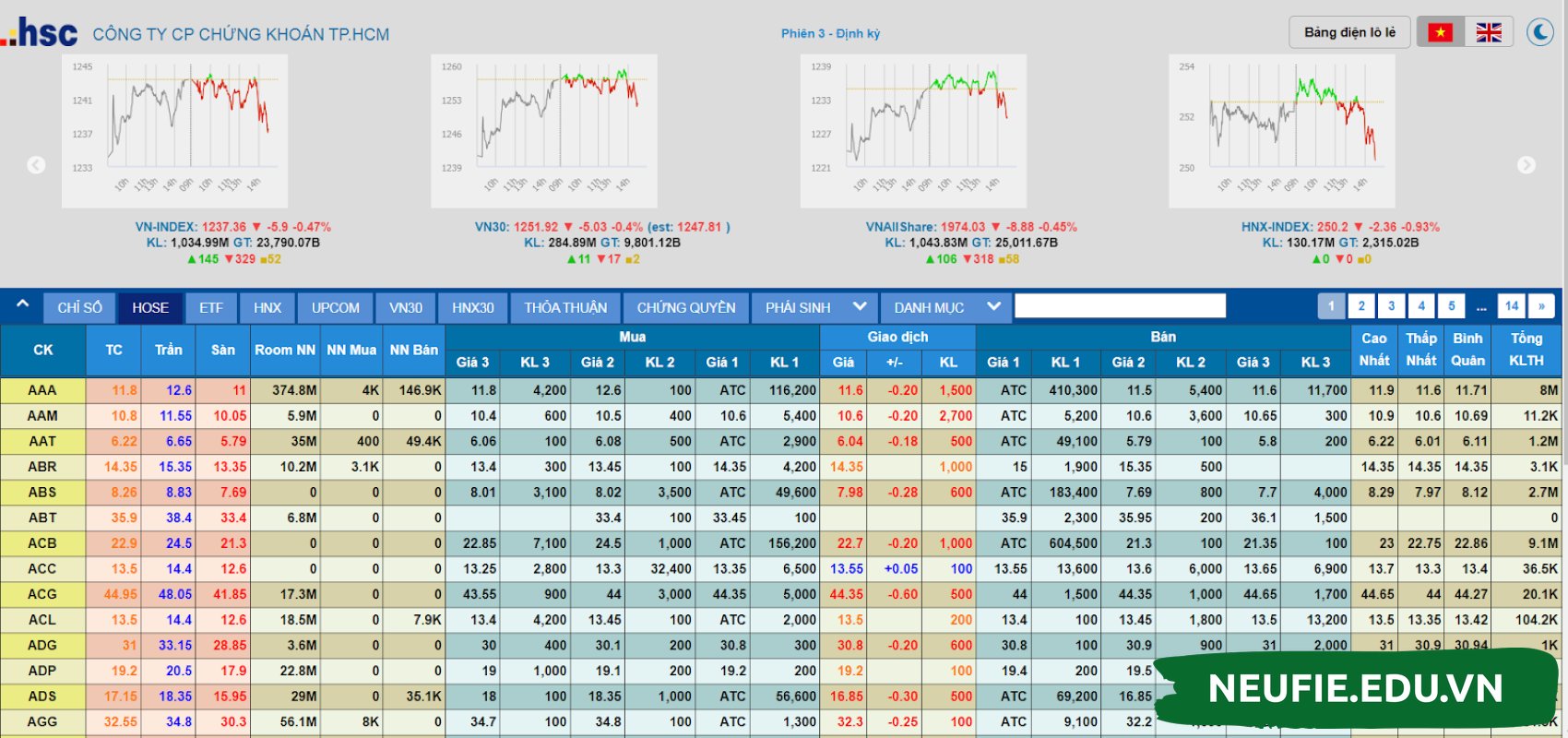Screen dimensions: 1568x738
Task: Focus the stock symbol search box
Action: coord(1120,306)
